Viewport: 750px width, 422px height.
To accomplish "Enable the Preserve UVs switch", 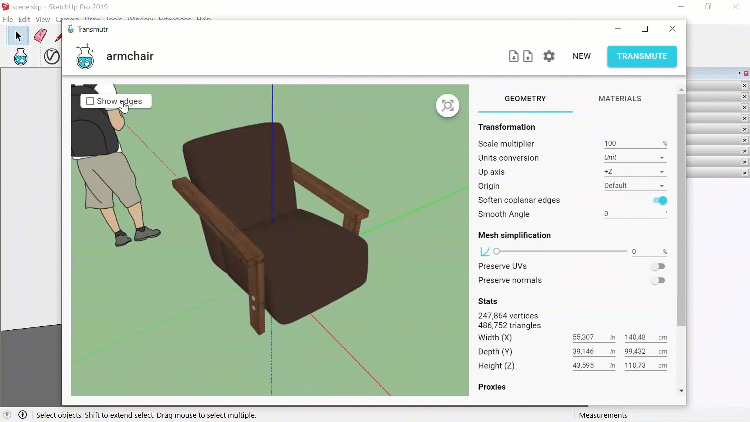I will (658, 266).
